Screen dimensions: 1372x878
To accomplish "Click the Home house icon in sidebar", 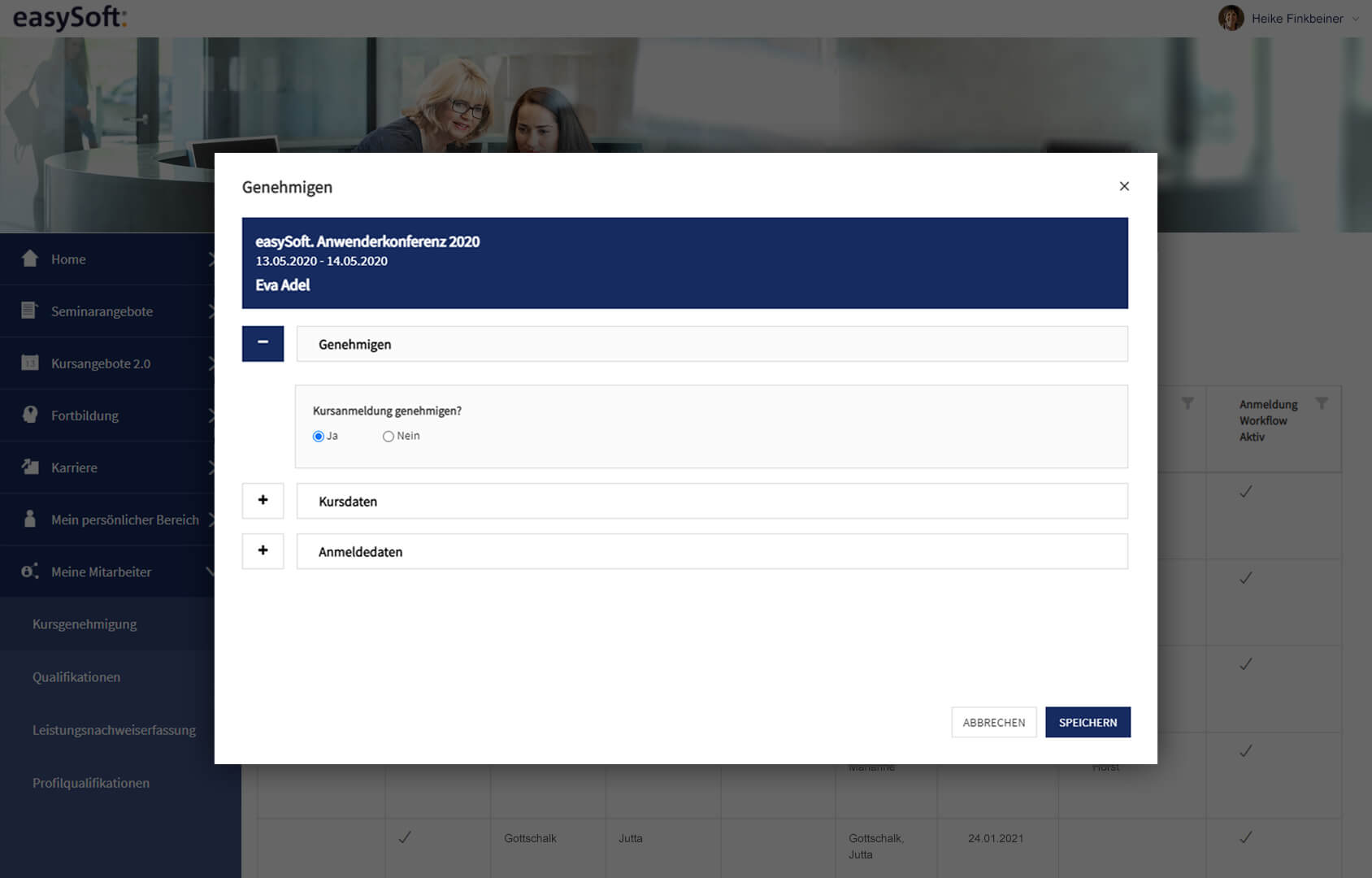I will point(30,259).
